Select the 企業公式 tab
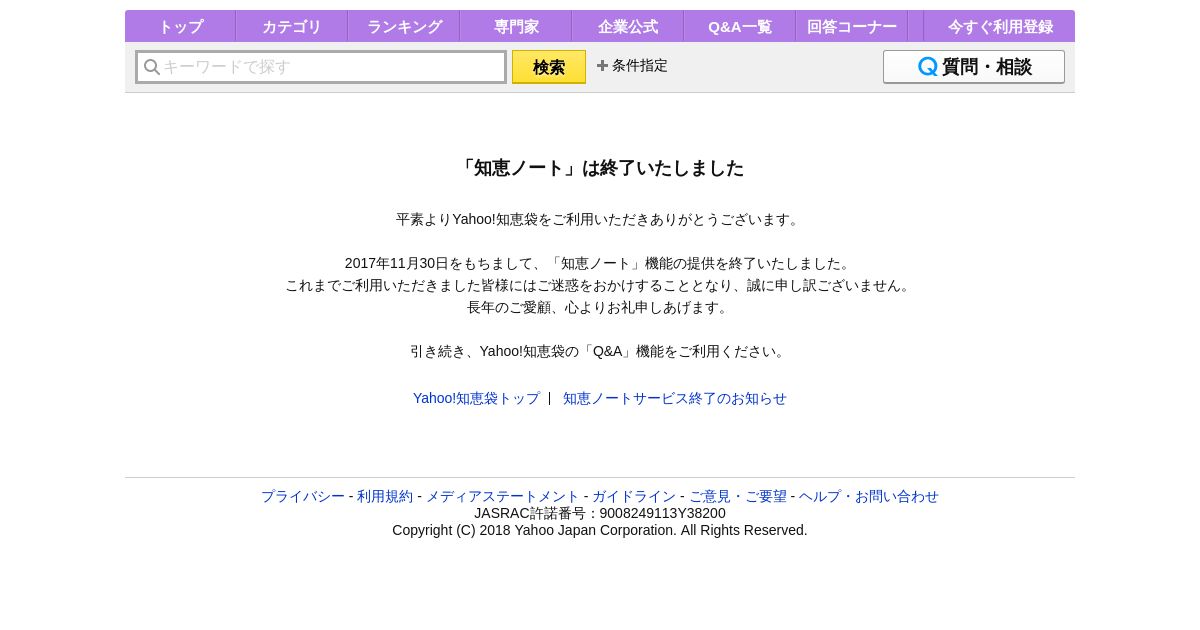This screenshot has width=1200, height=630. point(628,27)
